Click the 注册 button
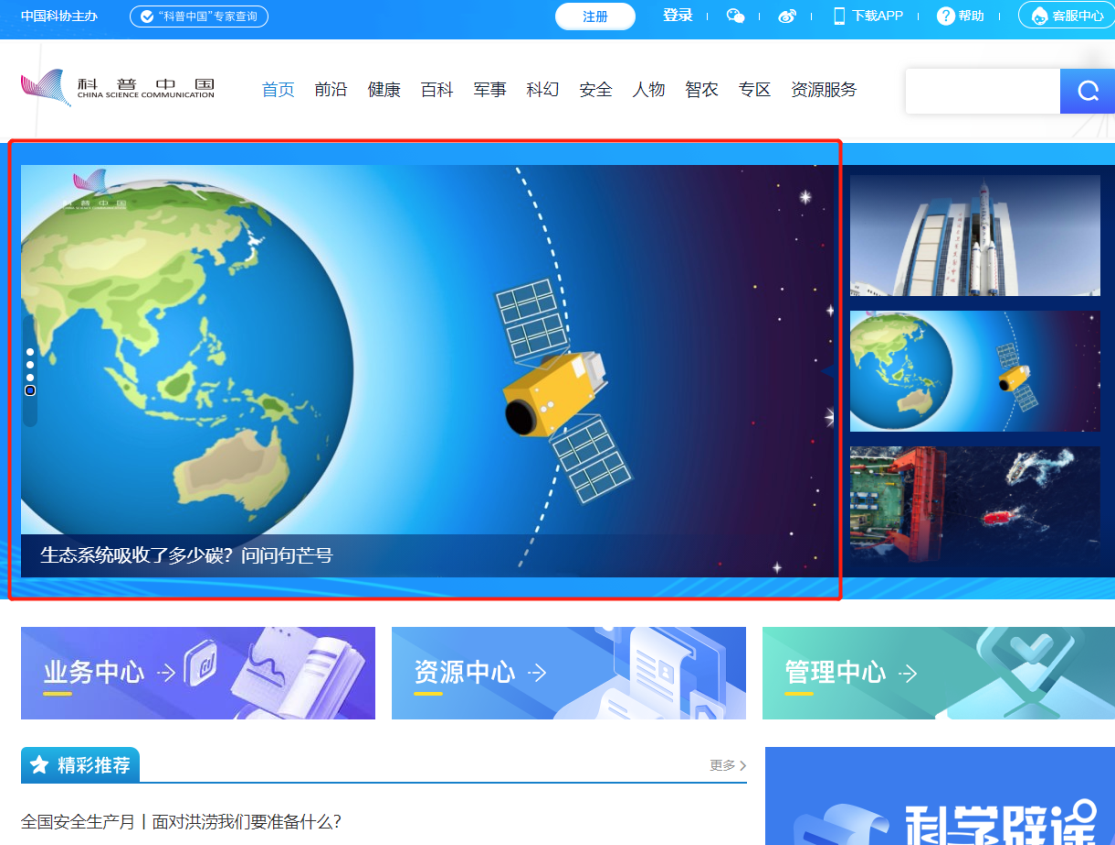1115x845 pixels. point(595,16)
